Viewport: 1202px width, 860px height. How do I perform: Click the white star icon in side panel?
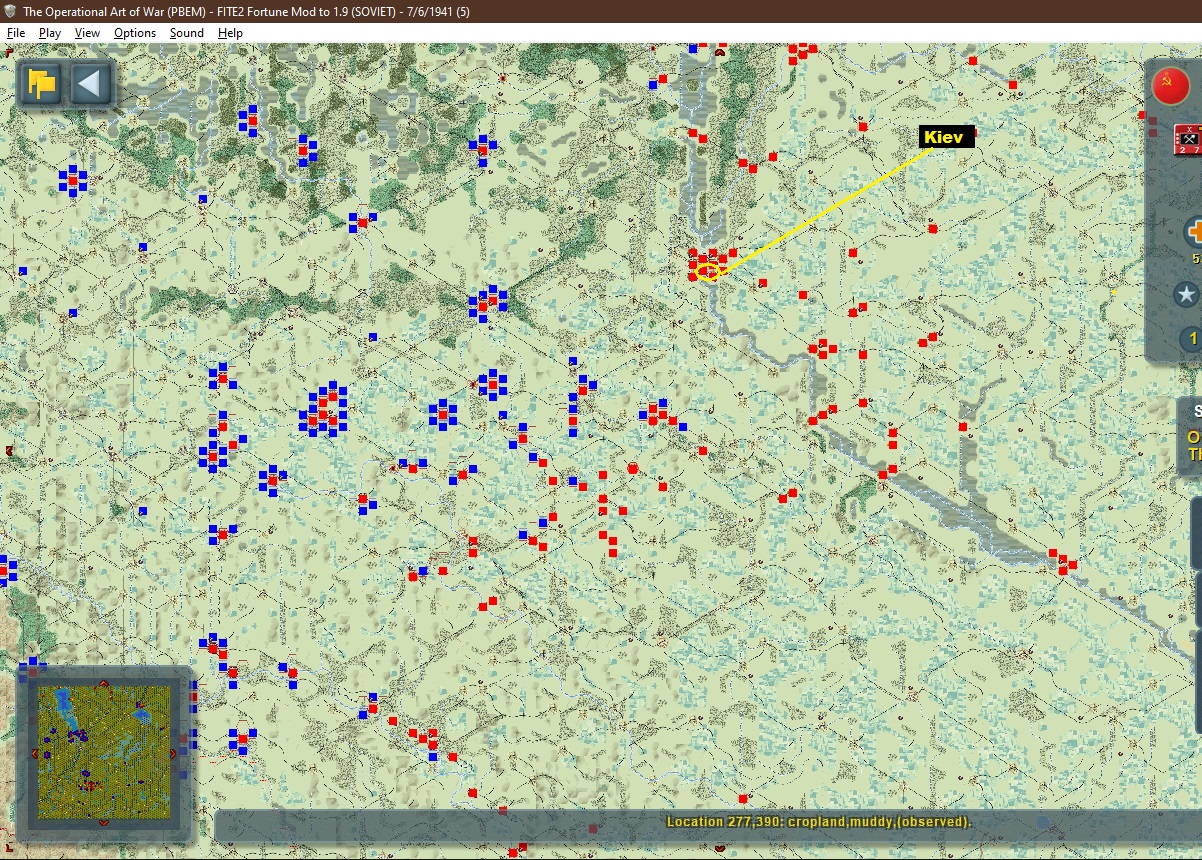tap(1186, 295)
